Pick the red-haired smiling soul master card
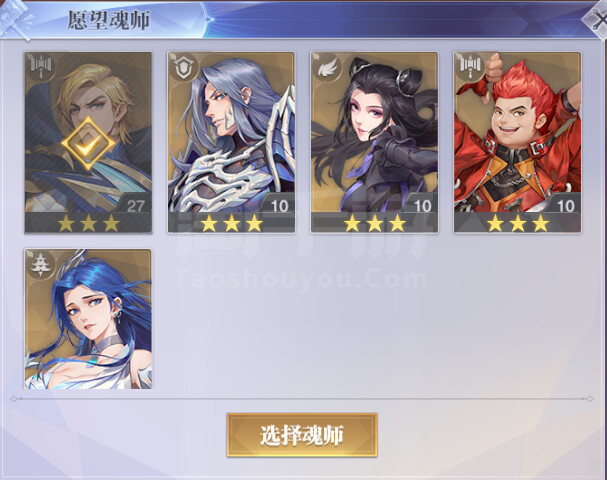 518,143
